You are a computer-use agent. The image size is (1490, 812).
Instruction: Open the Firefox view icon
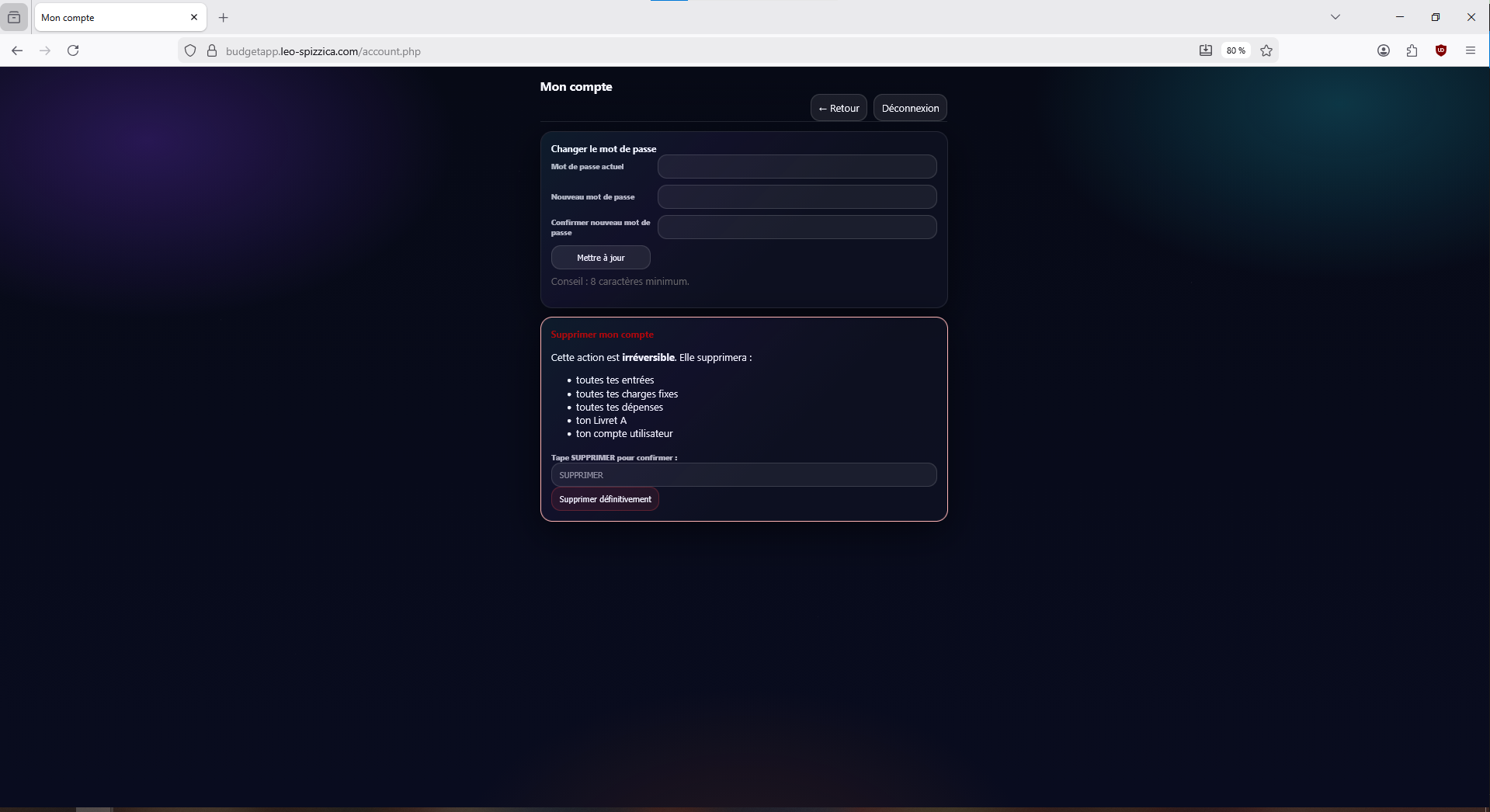[14, 17]
